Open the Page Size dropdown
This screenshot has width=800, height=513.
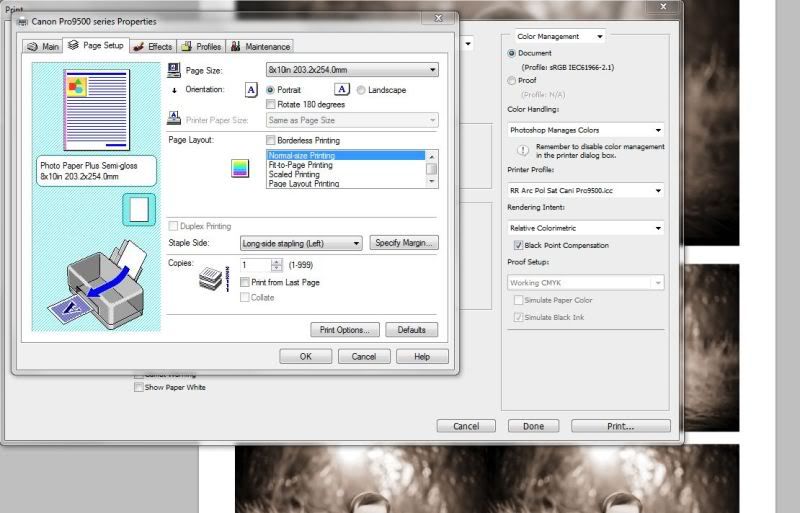point(351,70)
